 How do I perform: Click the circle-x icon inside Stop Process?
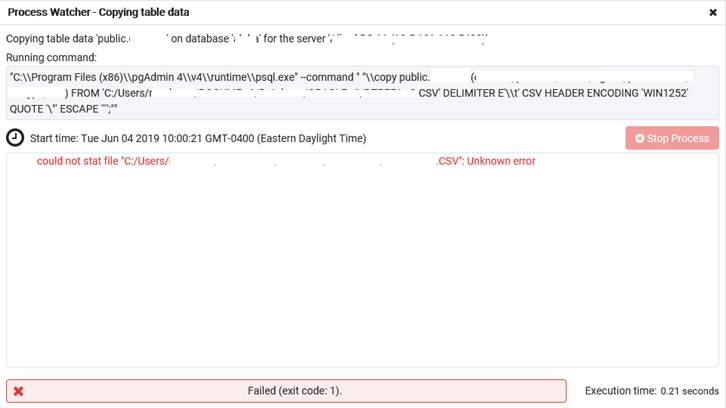click(640, 138)
